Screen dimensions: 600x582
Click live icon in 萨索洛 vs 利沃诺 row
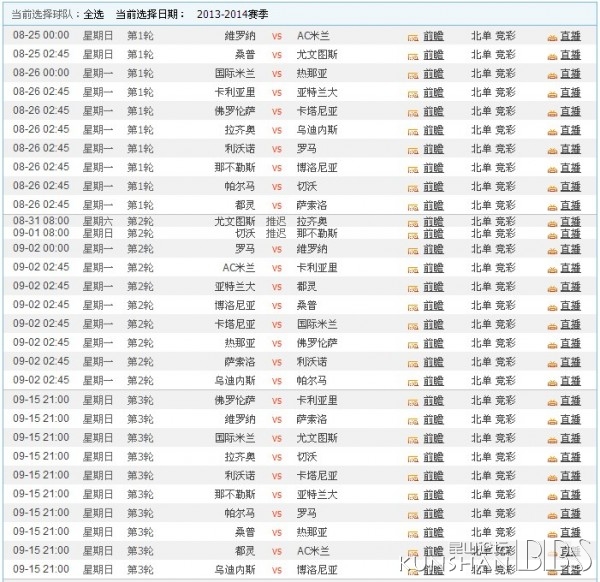point(552,363)
